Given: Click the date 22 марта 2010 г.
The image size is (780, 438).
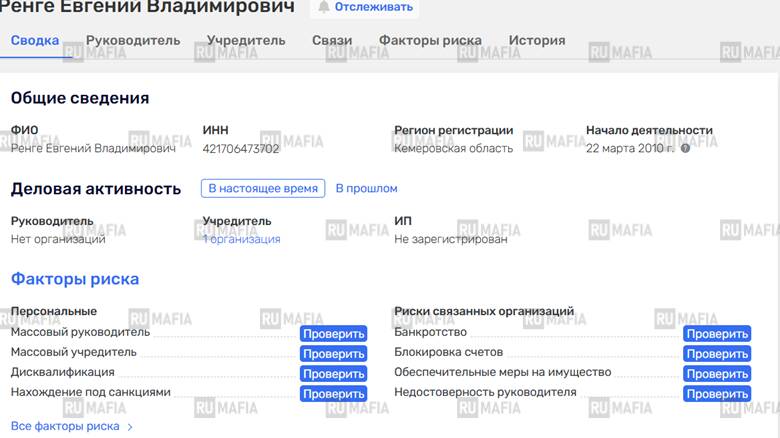Looking at the screenshot, I should point(630,148).
